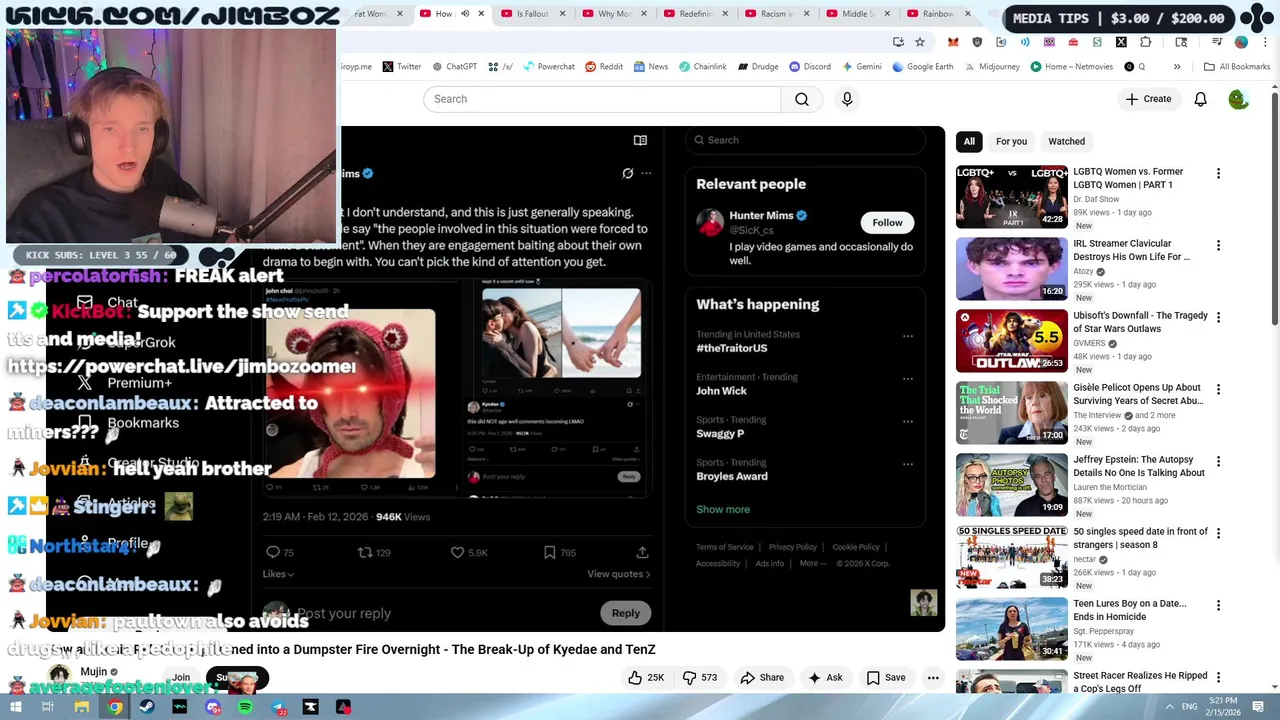Click the reader view icon on tweet
This screenshot has height=720, width=1280.
[x=640, y=140]
